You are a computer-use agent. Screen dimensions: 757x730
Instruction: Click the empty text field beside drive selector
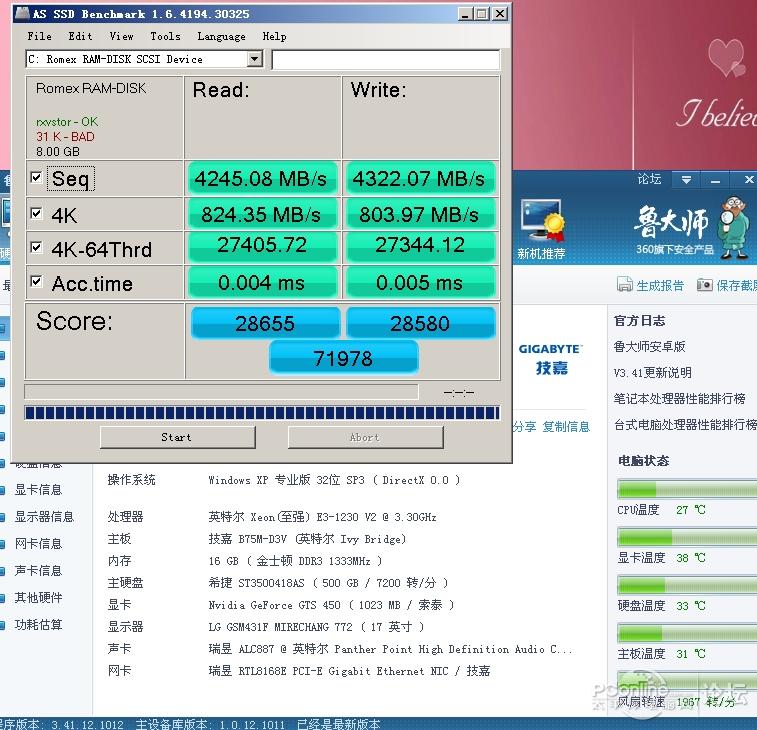coord(386,60)
